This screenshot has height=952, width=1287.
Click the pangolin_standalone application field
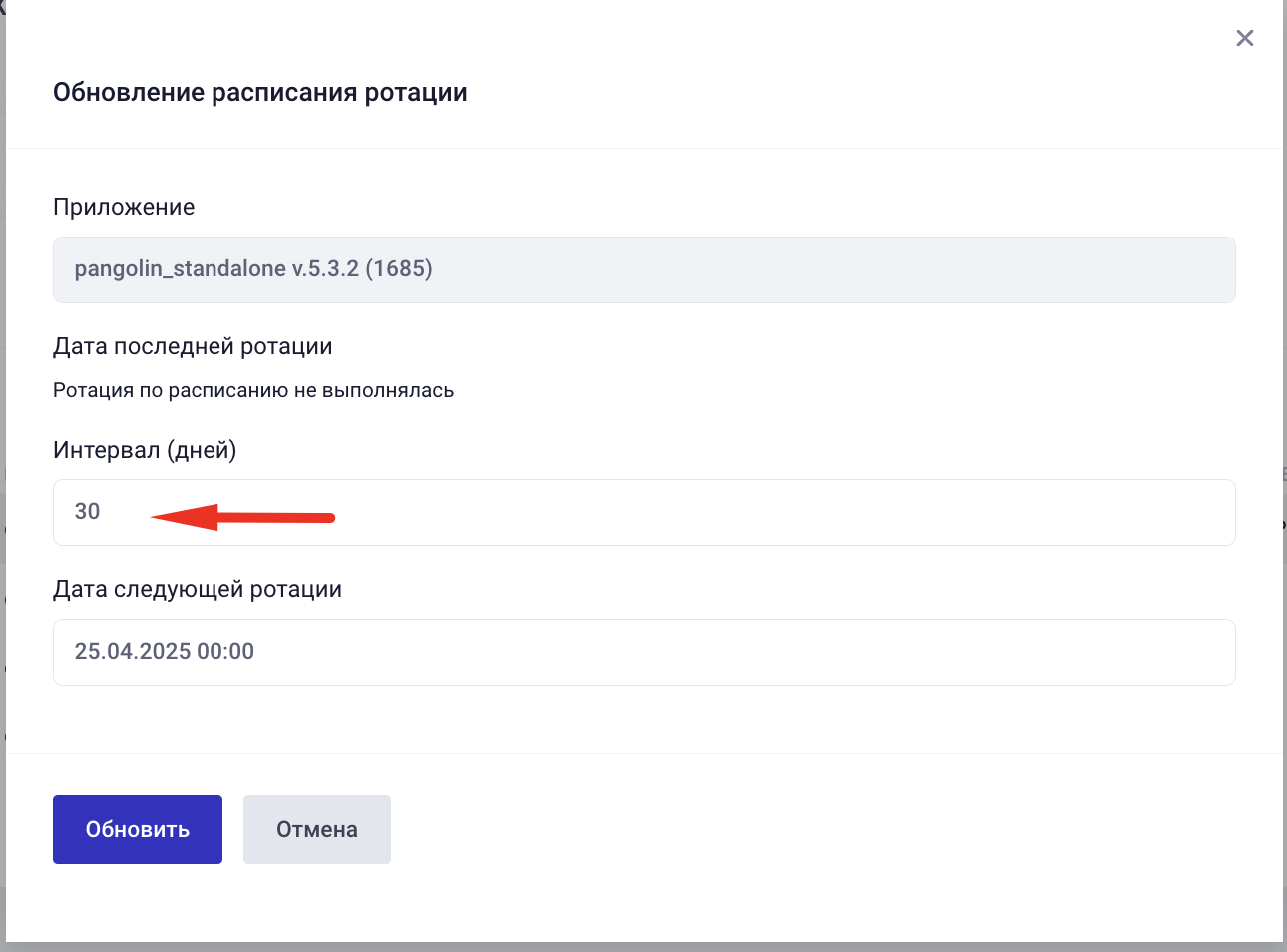point(643,269)
